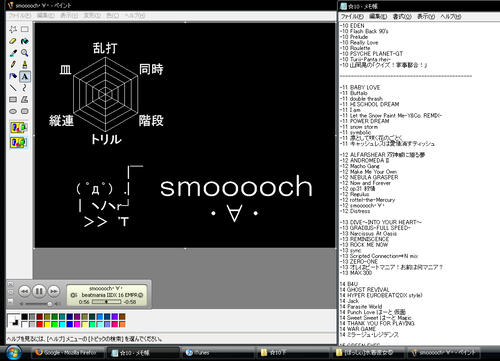Viewport: 500px width, 361px height.
Task: Pick the bright red color swatch
Action: click(40, 324)
